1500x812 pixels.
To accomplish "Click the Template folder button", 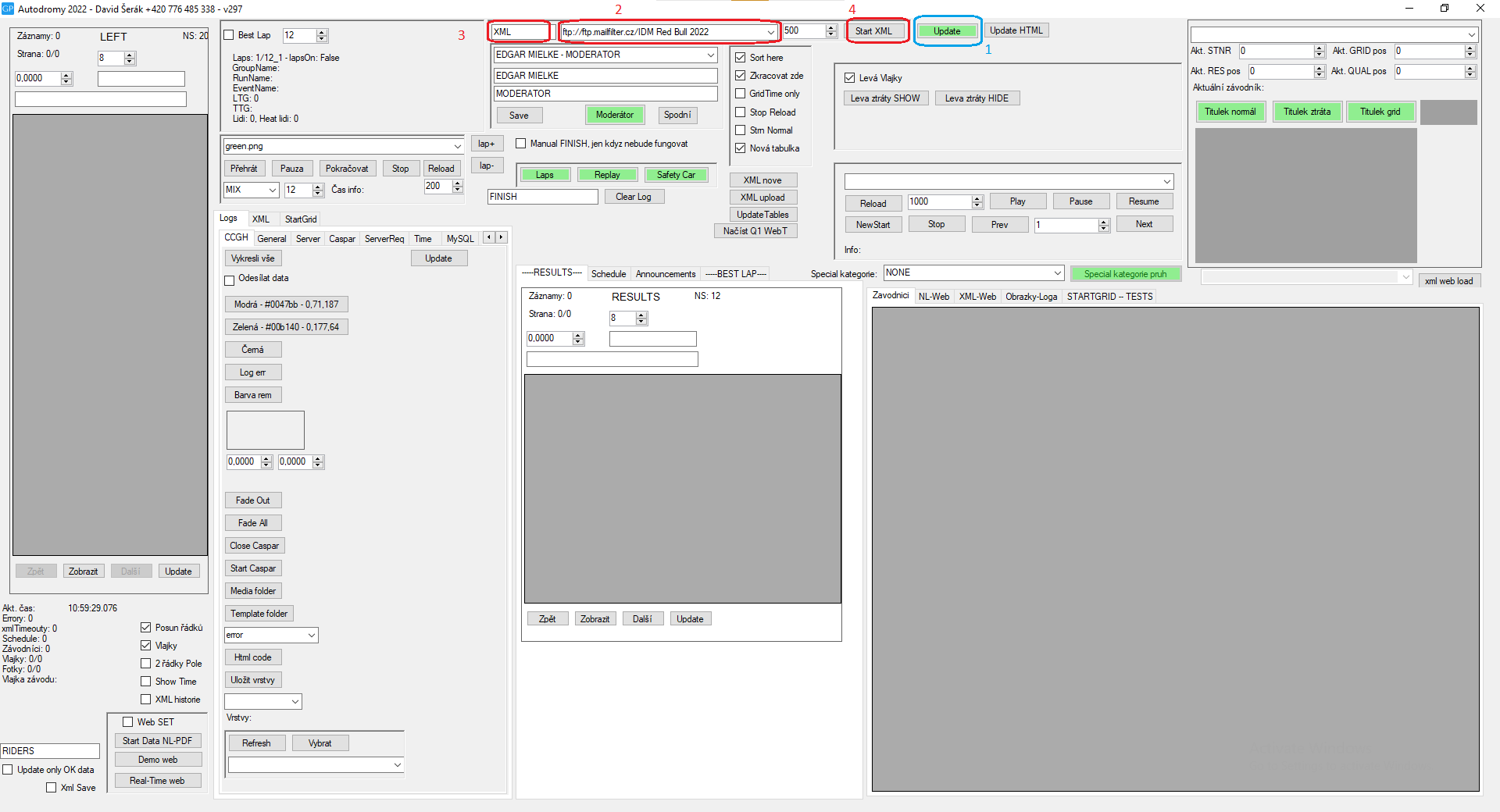I will (259, 614).
